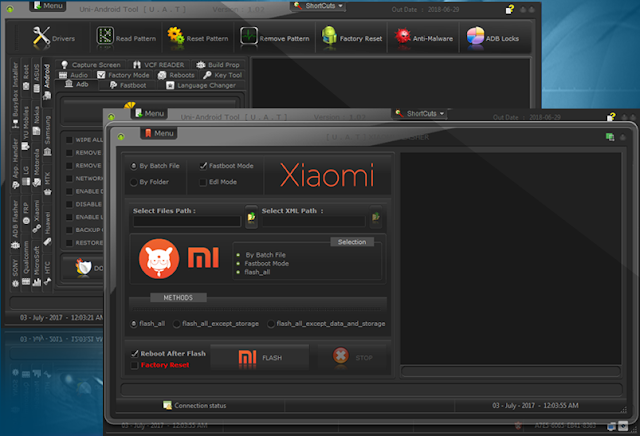Open the Key Tool tab
Screen dimensions: 640x436
click(222, 75)
